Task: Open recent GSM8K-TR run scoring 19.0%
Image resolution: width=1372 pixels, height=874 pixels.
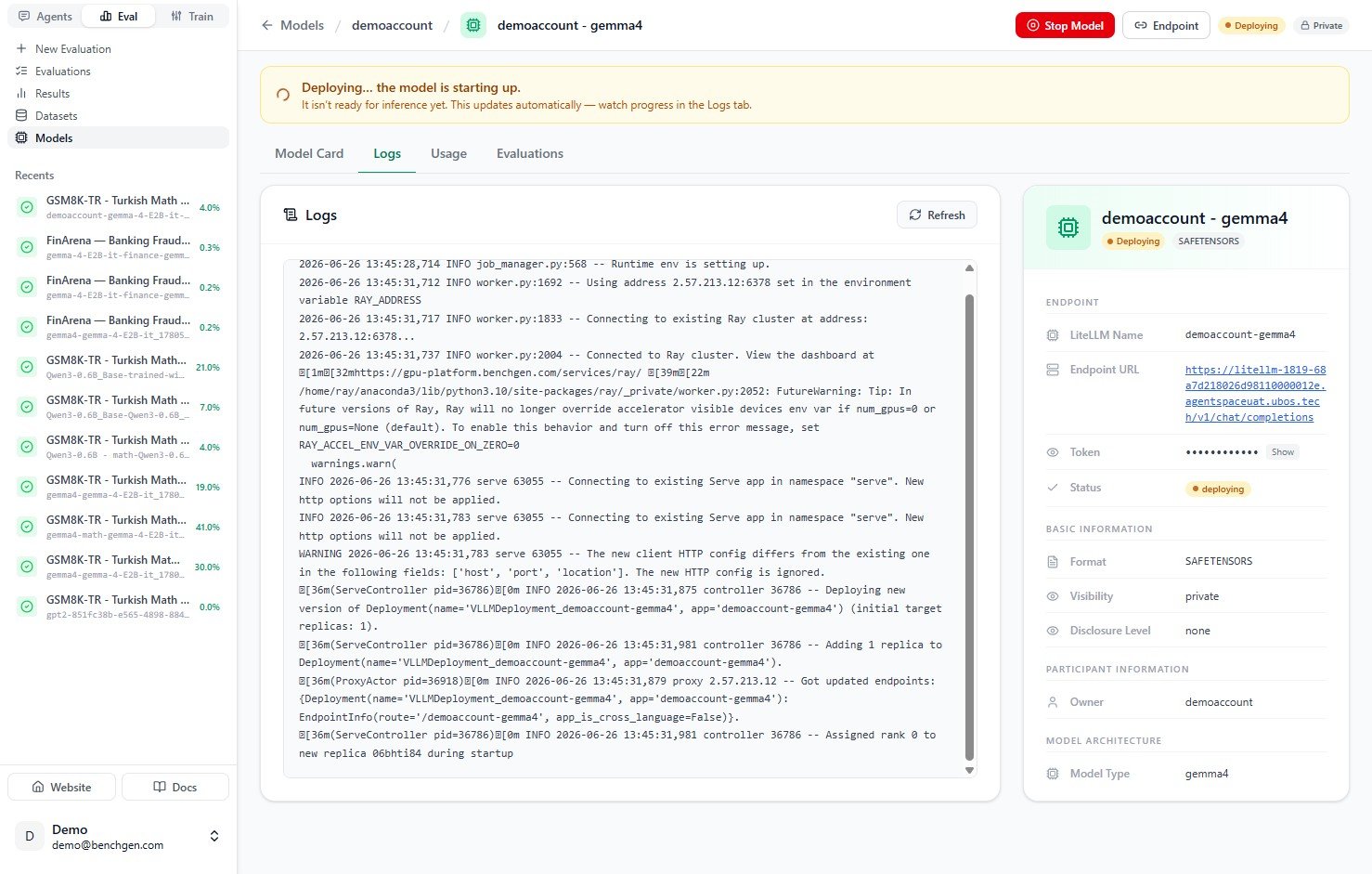Action: [118, 487]
